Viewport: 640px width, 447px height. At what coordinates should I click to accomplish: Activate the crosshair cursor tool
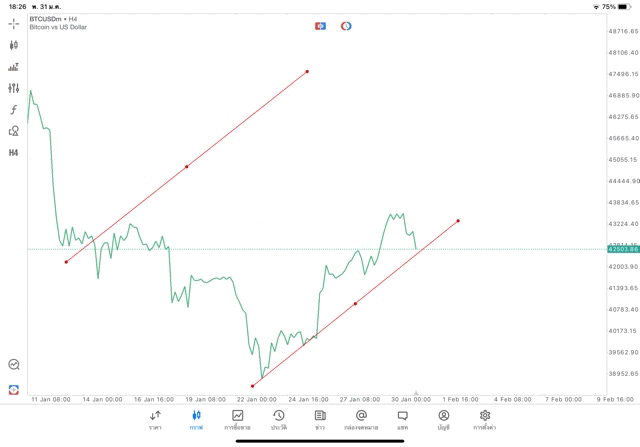[x=14, y=23]
